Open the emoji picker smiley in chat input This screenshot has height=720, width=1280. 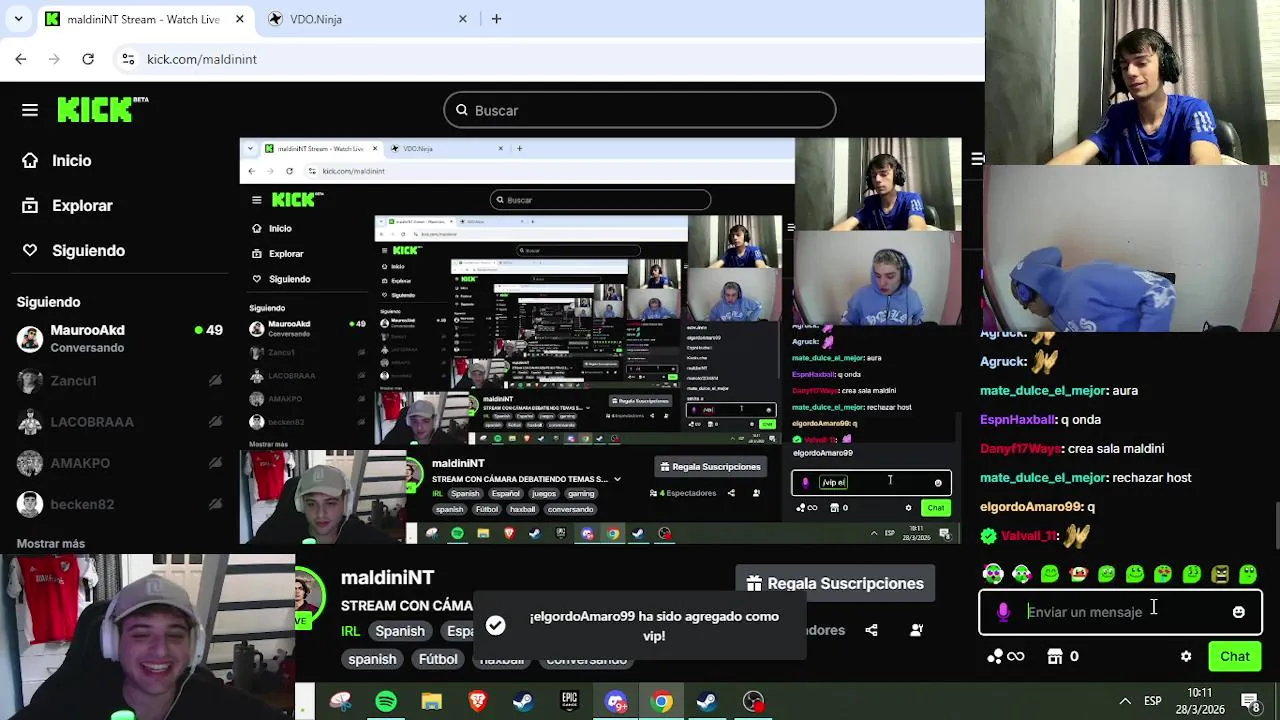1239,612
